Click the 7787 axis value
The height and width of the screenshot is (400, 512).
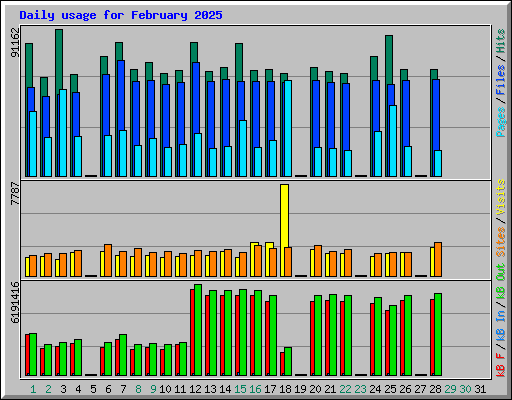click(15, 194)
